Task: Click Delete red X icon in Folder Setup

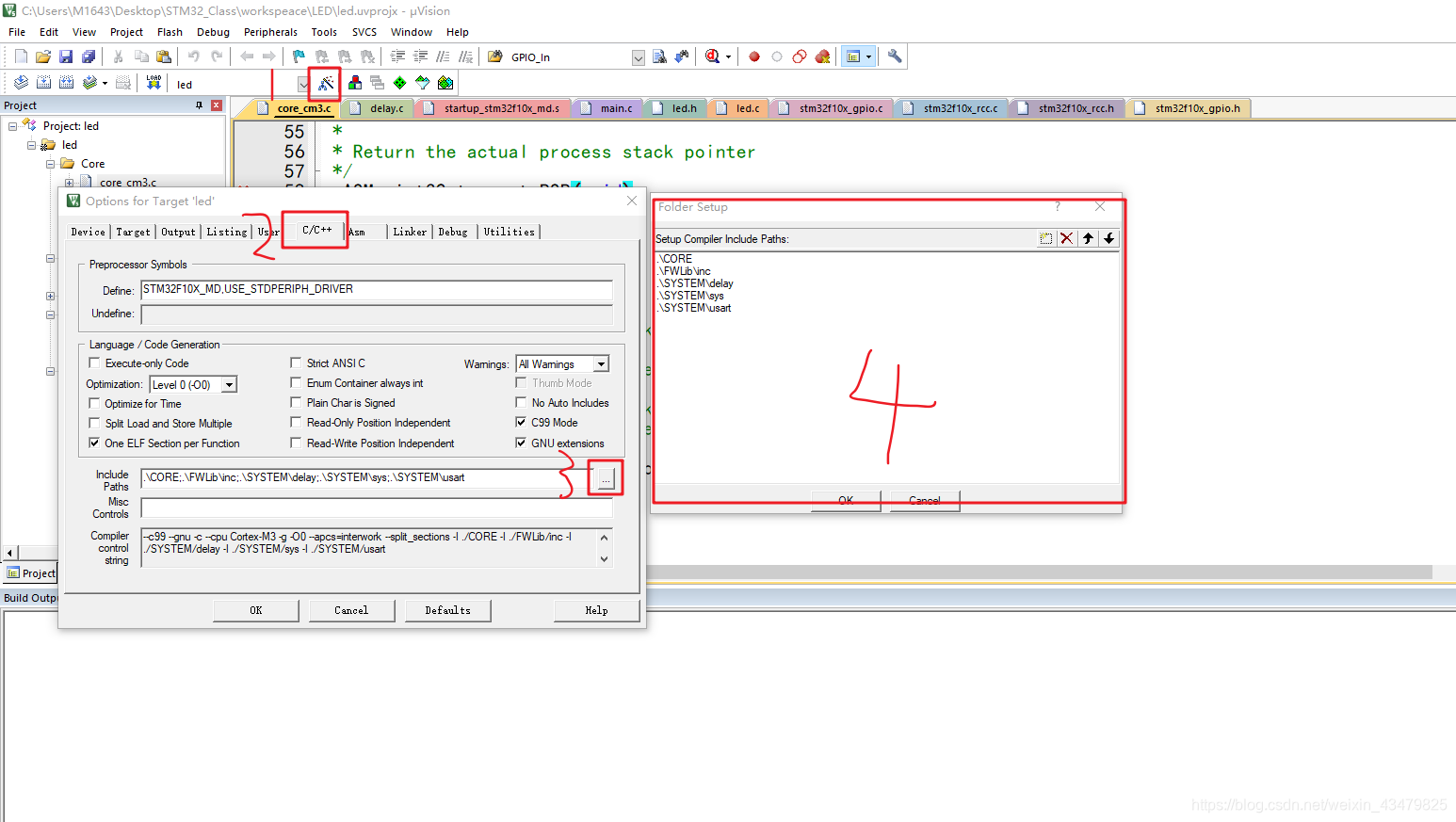Action: [x=1066, y=238]
